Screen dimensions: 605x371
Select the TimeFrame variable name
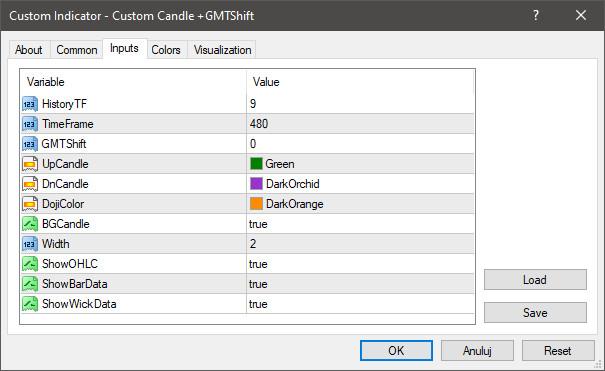point(68,124)
